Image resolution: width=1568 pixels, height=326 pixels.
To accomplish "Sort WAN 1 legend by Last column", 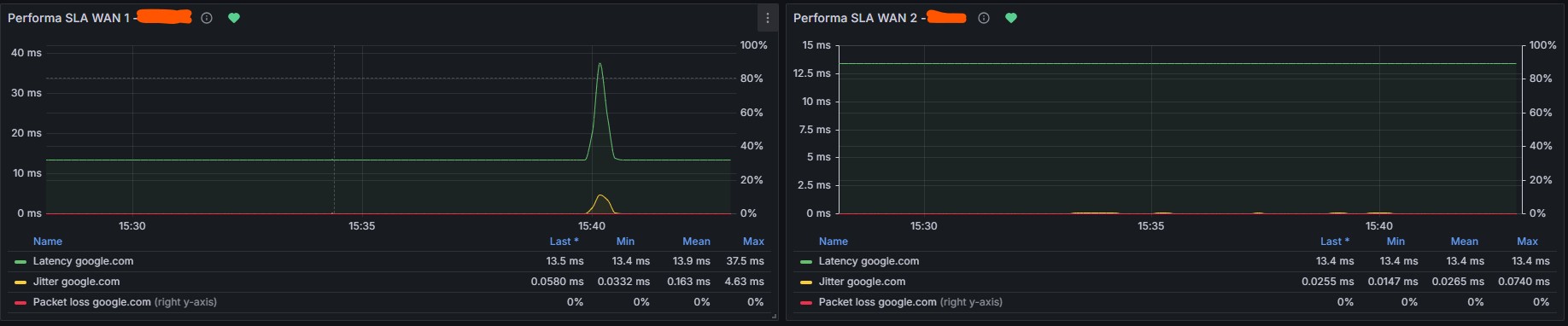I will pyautogui.click(x=564, y=242).
